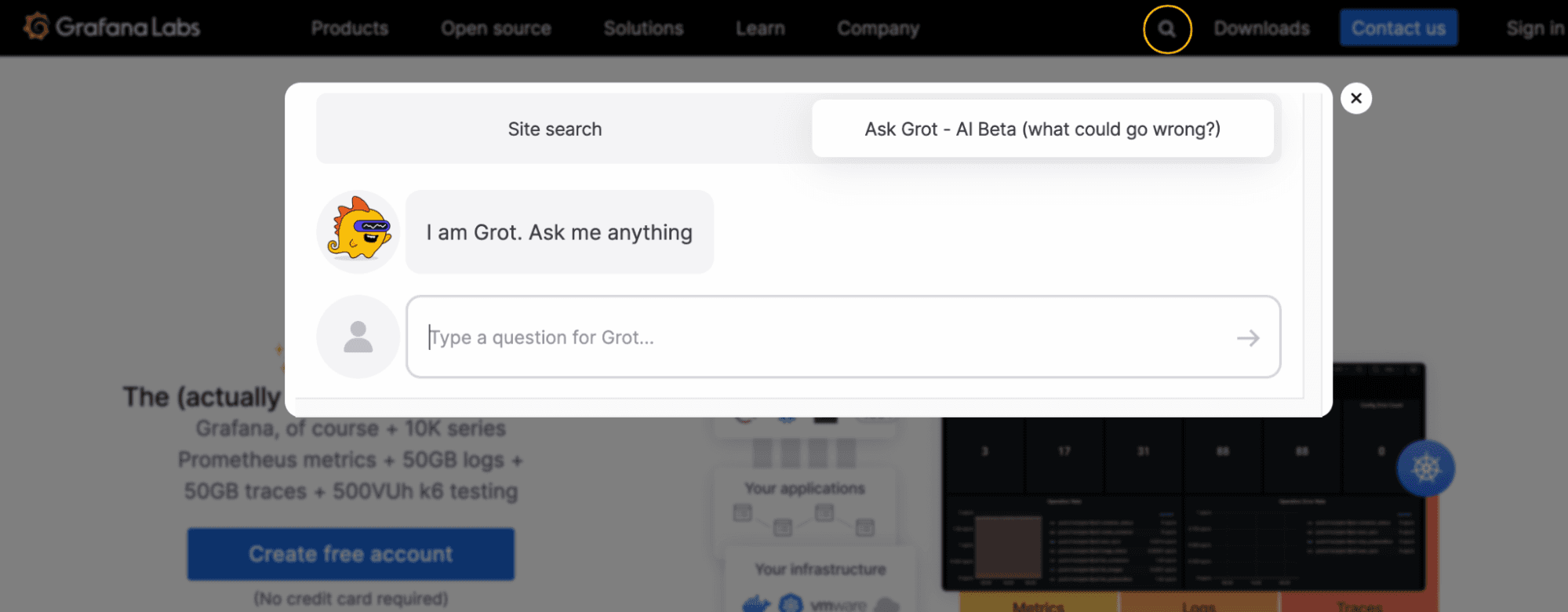This screenshot has width=1568, height=612.
Task: Open the Products menu
Action: point(349,28)
